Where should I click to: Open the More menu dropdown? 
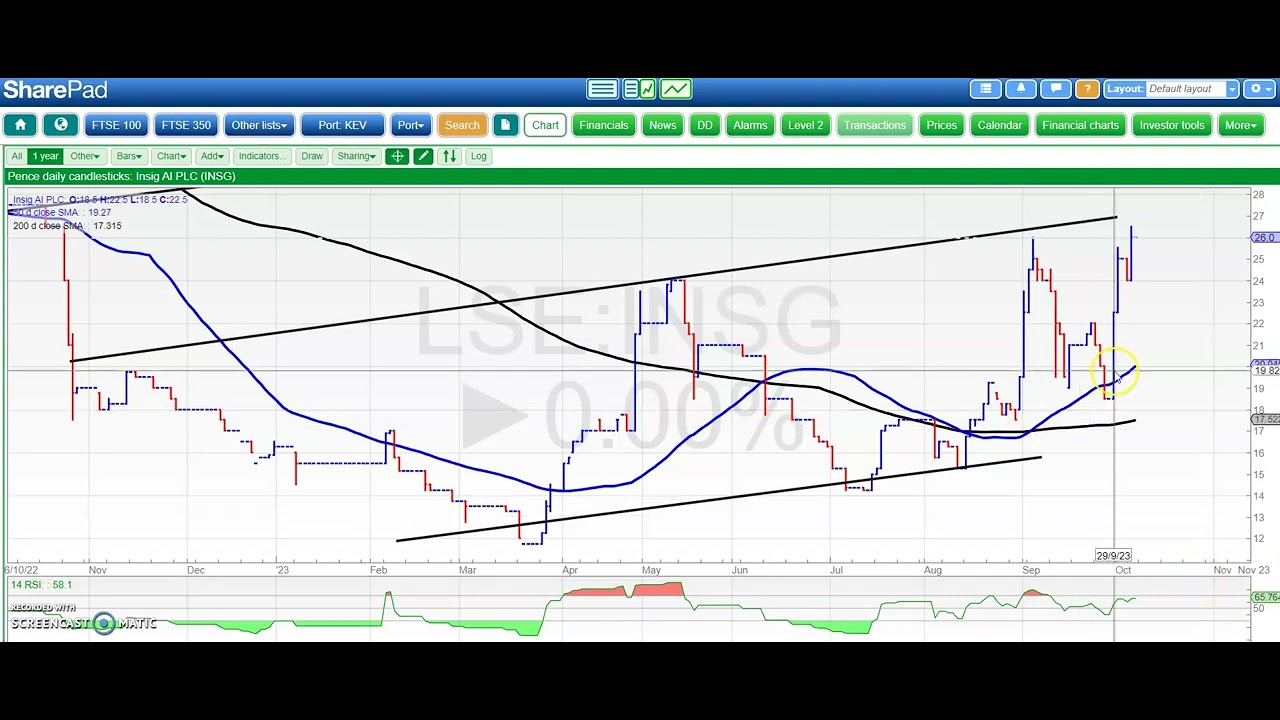coord(1240,125)
